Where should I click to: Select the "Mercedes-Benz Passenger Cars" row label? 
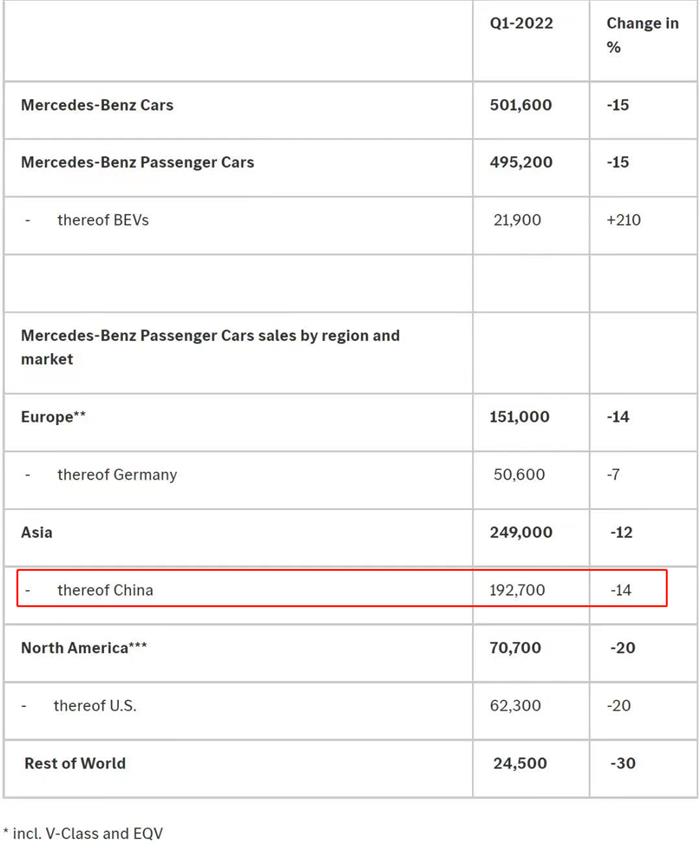click(137, 162)
